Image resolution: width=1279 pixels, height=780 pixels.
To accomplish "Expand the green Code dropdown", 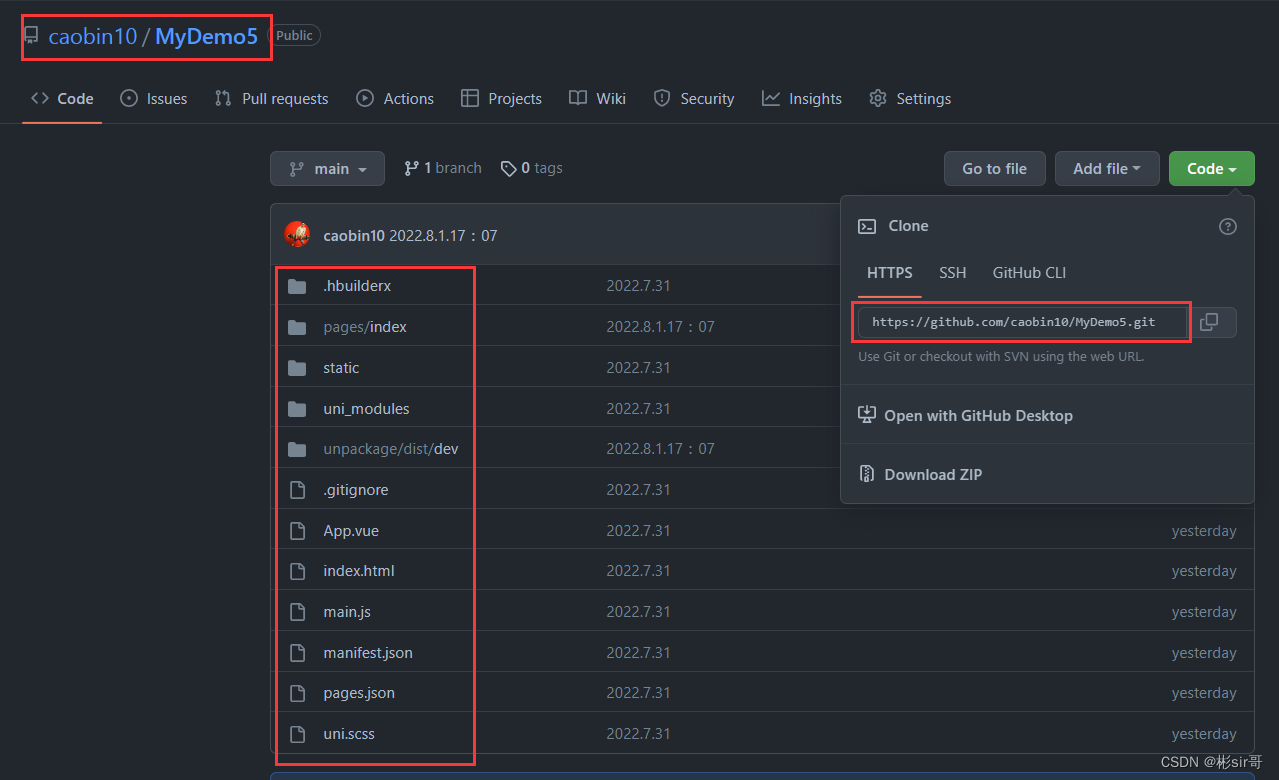I will [1211, 168].
